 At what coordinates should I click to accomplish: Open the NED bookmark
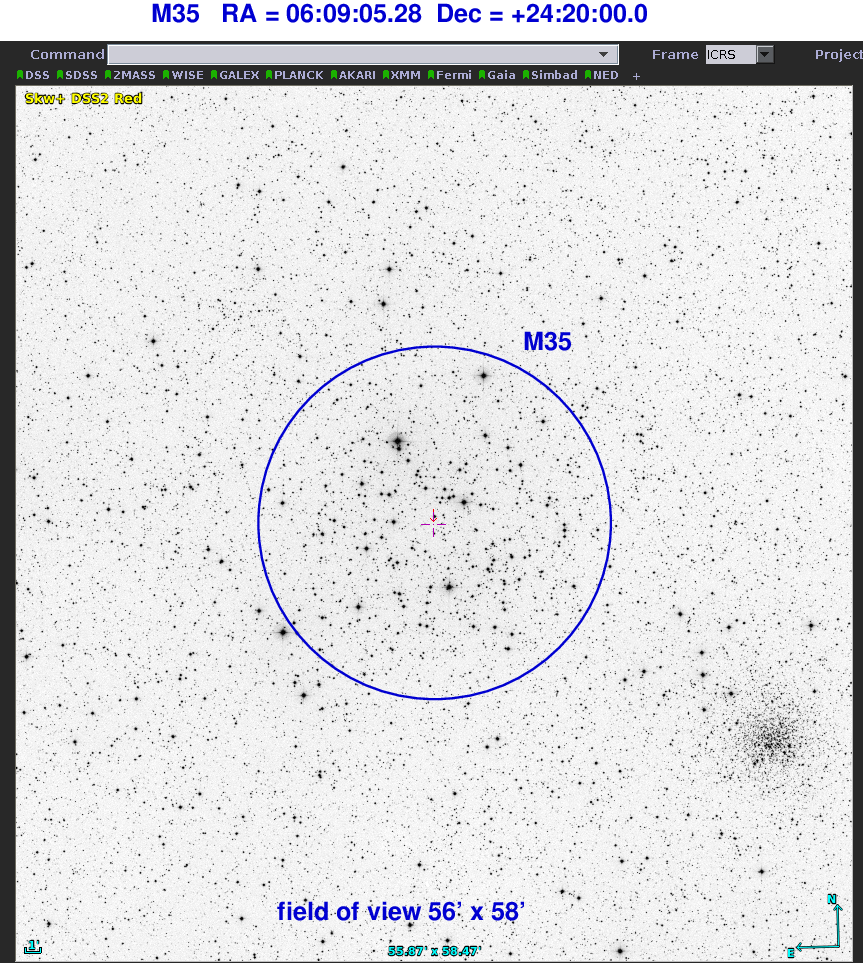602,75
